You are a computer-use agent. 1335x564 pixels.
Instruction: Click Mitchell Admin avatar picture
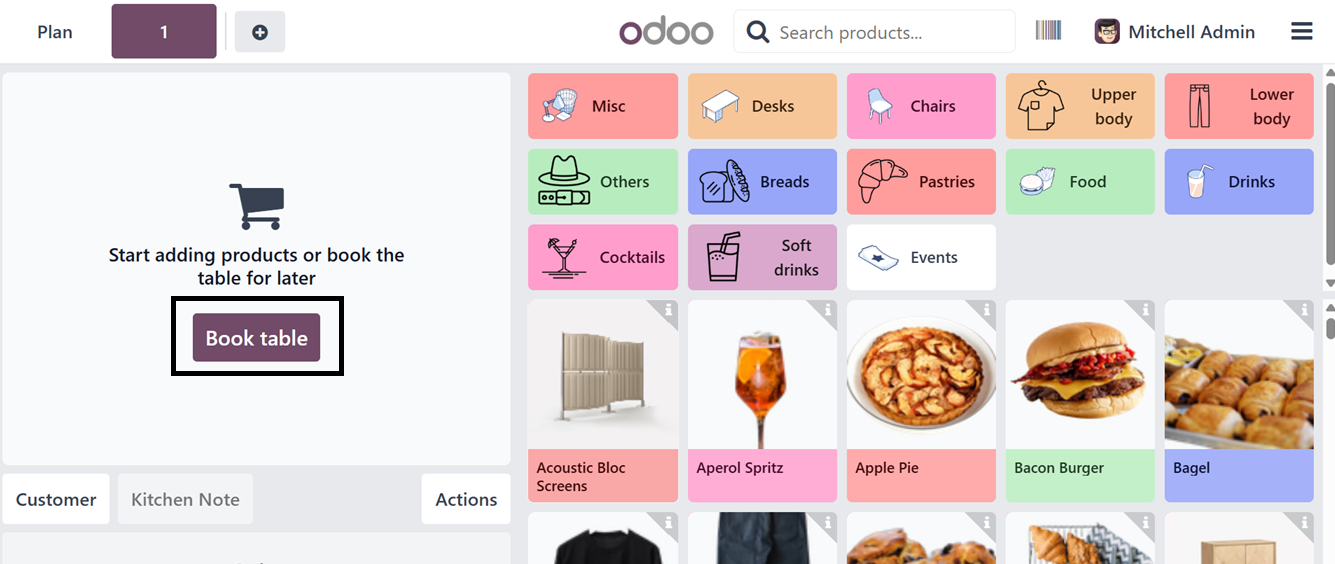1107,32
